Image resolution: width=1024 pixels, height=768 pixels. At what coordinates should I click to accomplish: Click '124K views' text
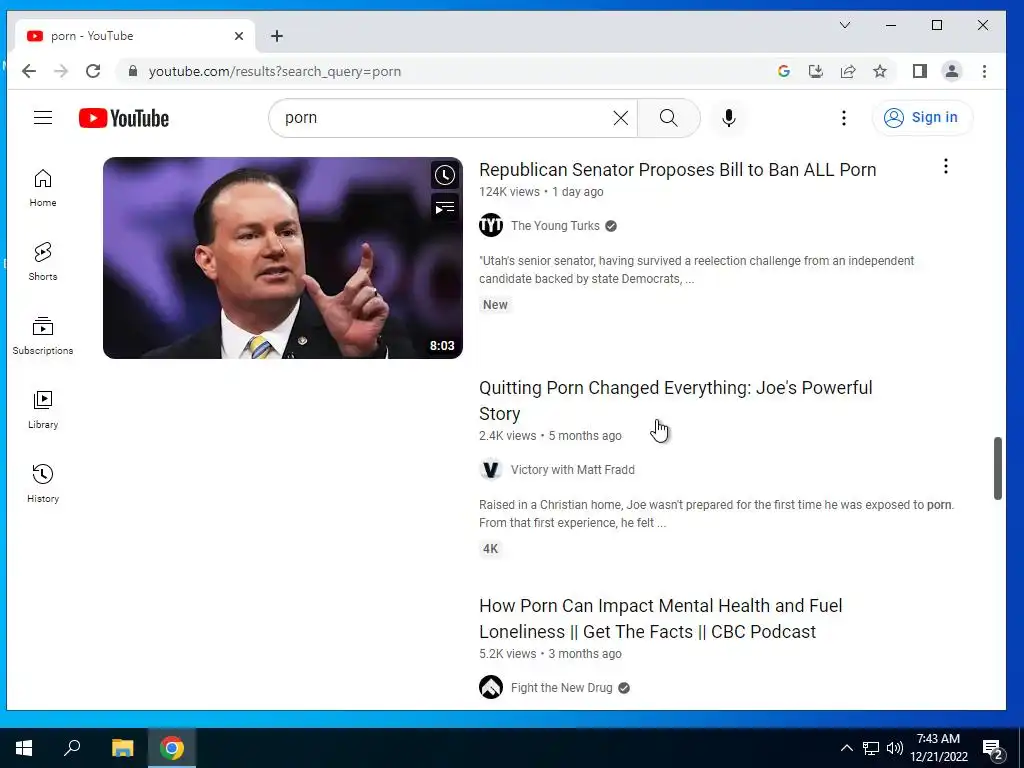pos(509,192)
